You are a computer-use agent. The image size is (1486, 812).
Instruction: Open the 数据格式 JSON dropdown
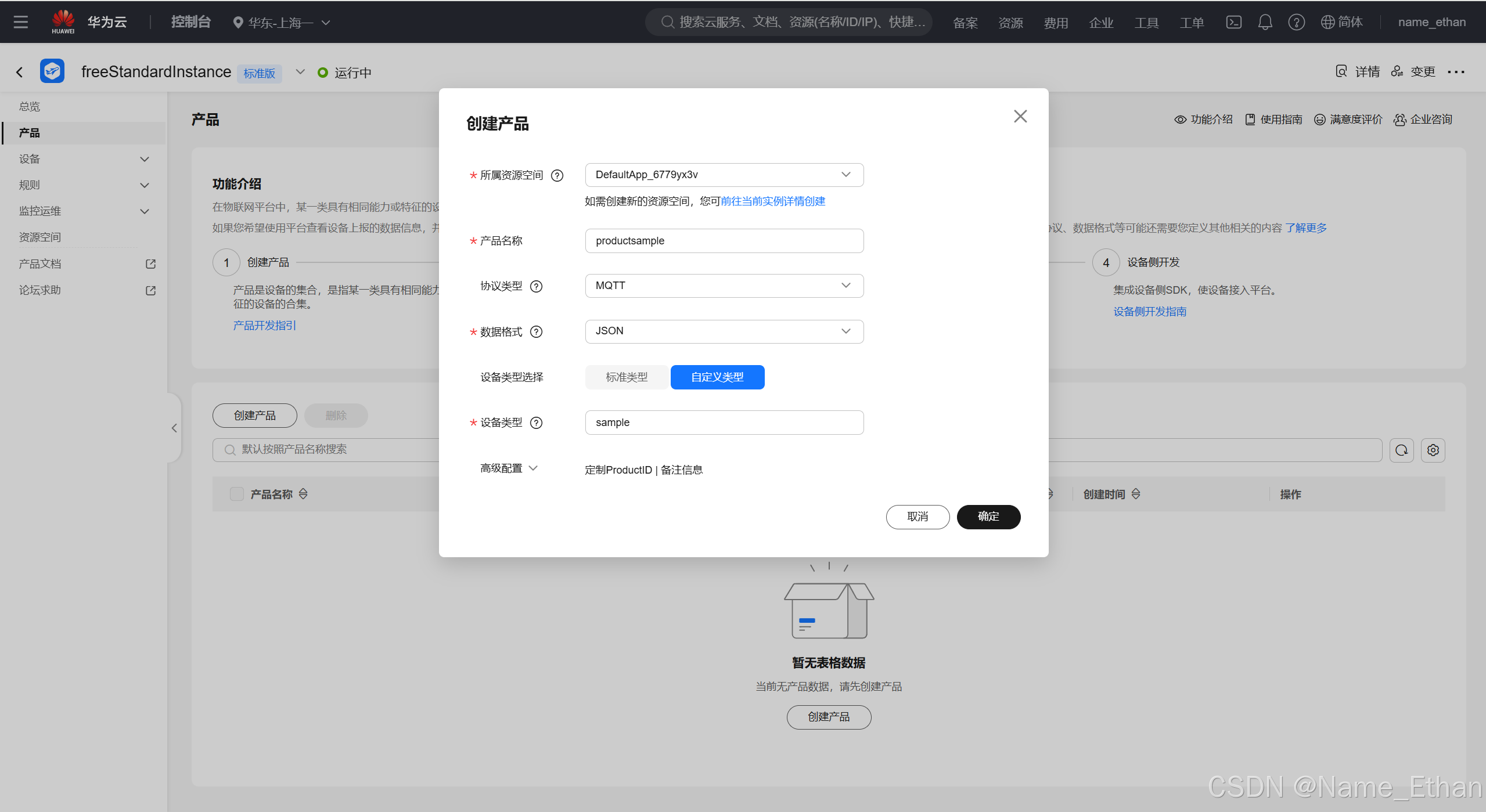coord(724,331)
